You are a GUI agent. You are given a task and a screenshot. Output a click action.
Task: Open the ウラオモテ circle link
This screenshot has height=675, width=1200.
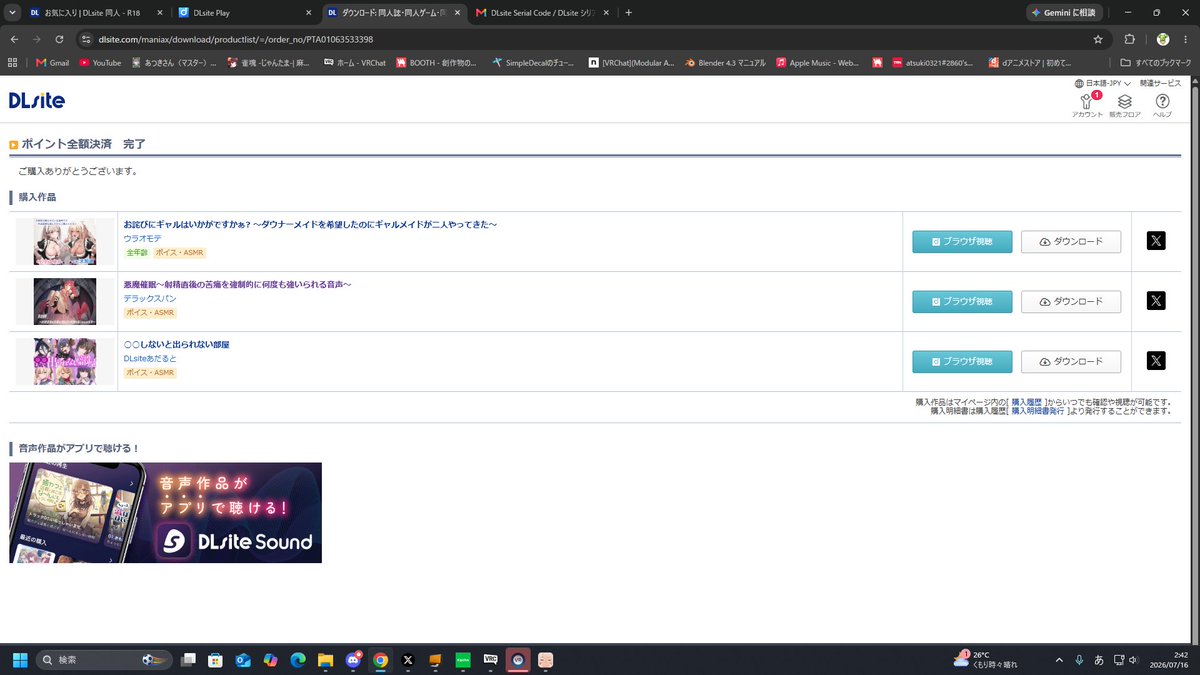pyautogui.click(x=142, y=238)
